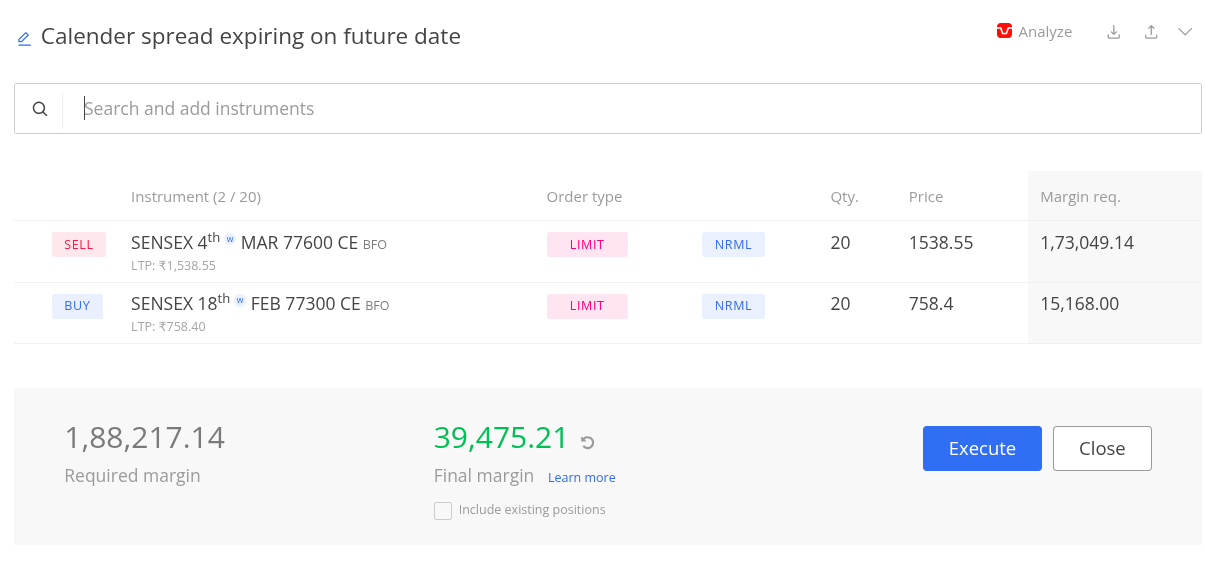This screenshot has width=1205, height=575.
Task: Click the search magnifier icon
Action: pos(40,109)
